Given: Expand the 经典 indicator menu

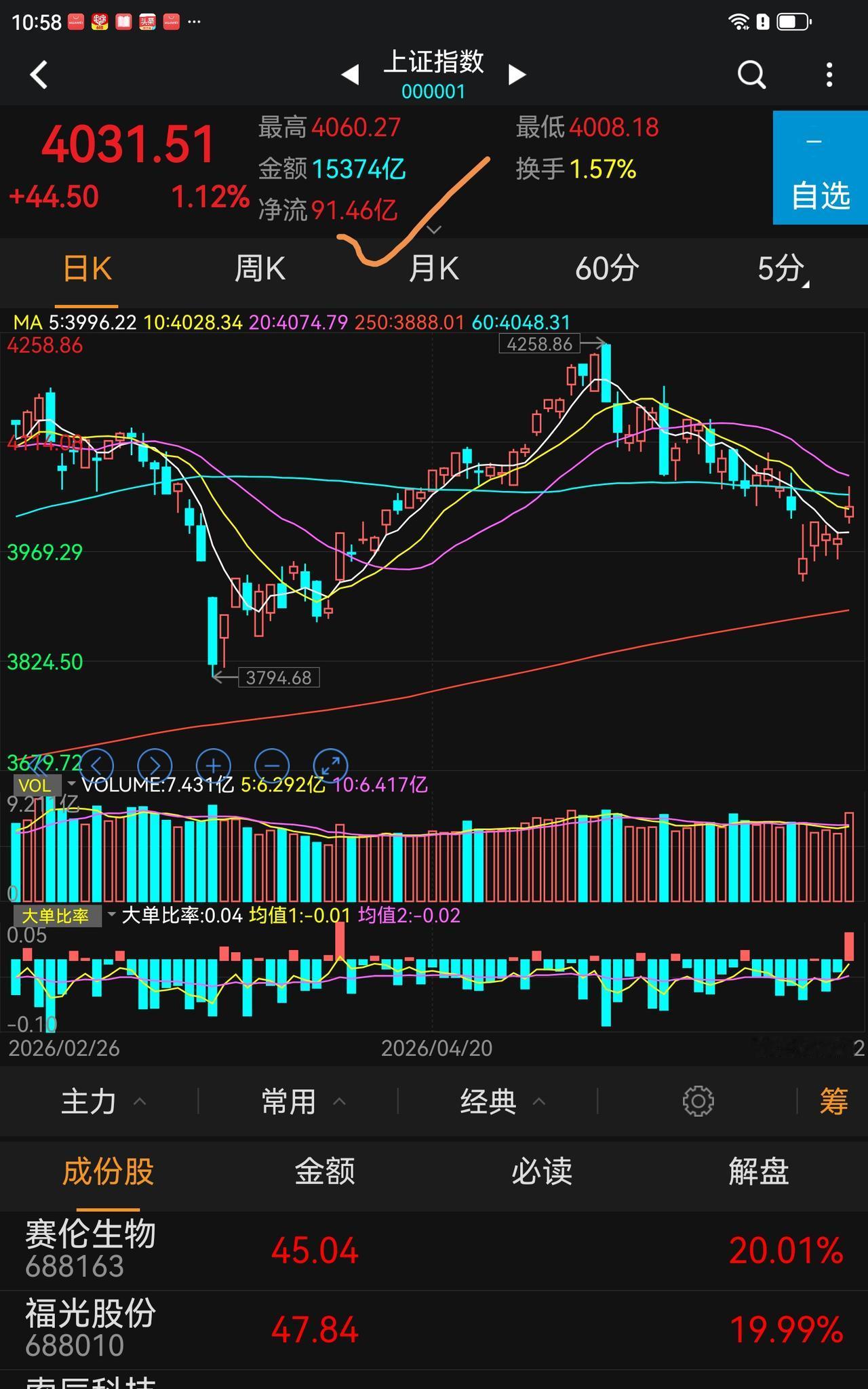Looking at the screenshot, I should pyautogui.click(x=502, y=1101).
